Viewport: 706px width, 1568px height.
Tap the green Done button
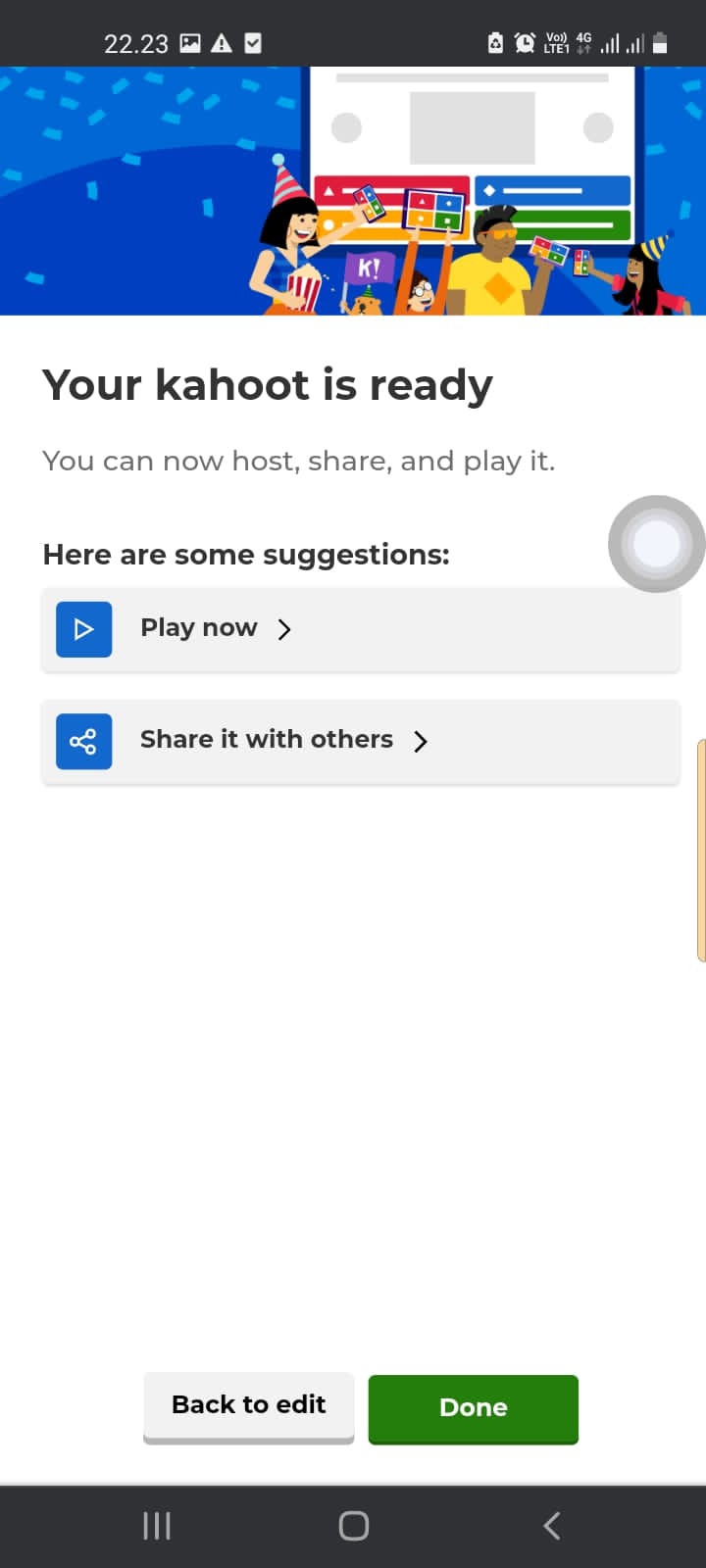(x=473, y=1408)
